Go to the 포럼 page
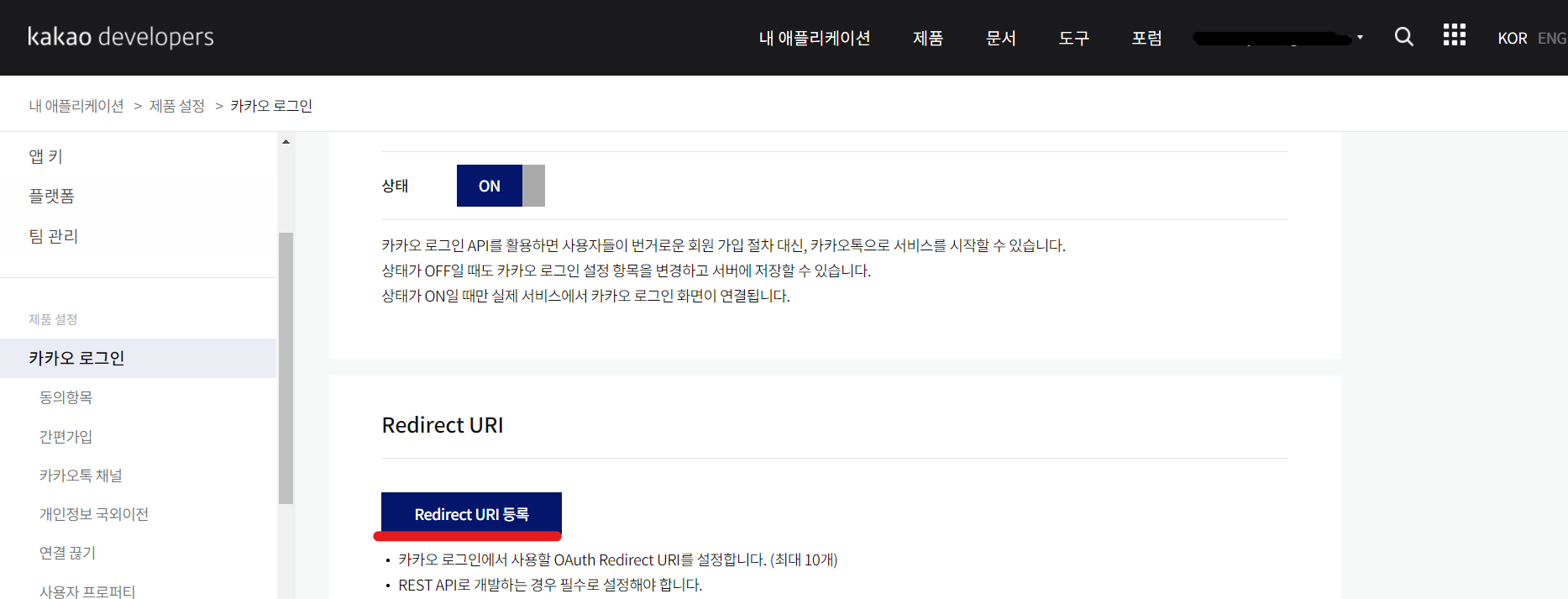 pyautogui.click(x=1146, y=38)
